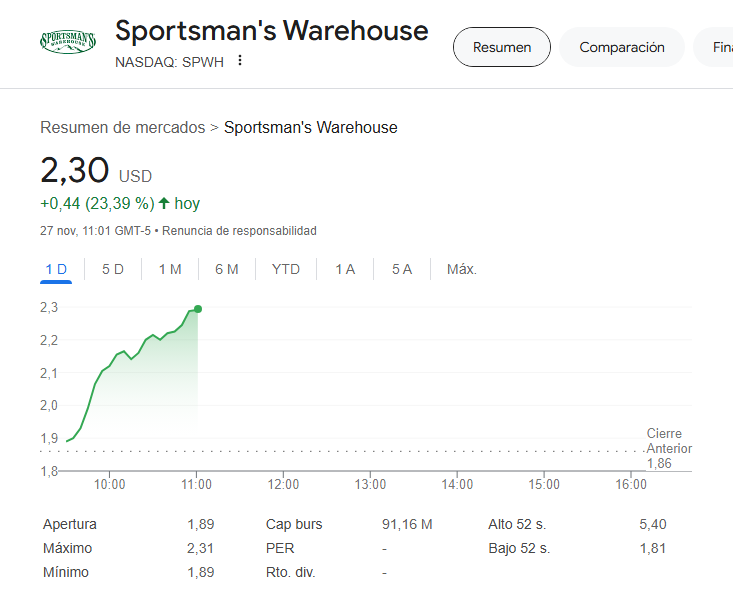This screenshot has height=589, width=733.
Task: Open the Renuncia de responsabilidad link
Action: 239,231
